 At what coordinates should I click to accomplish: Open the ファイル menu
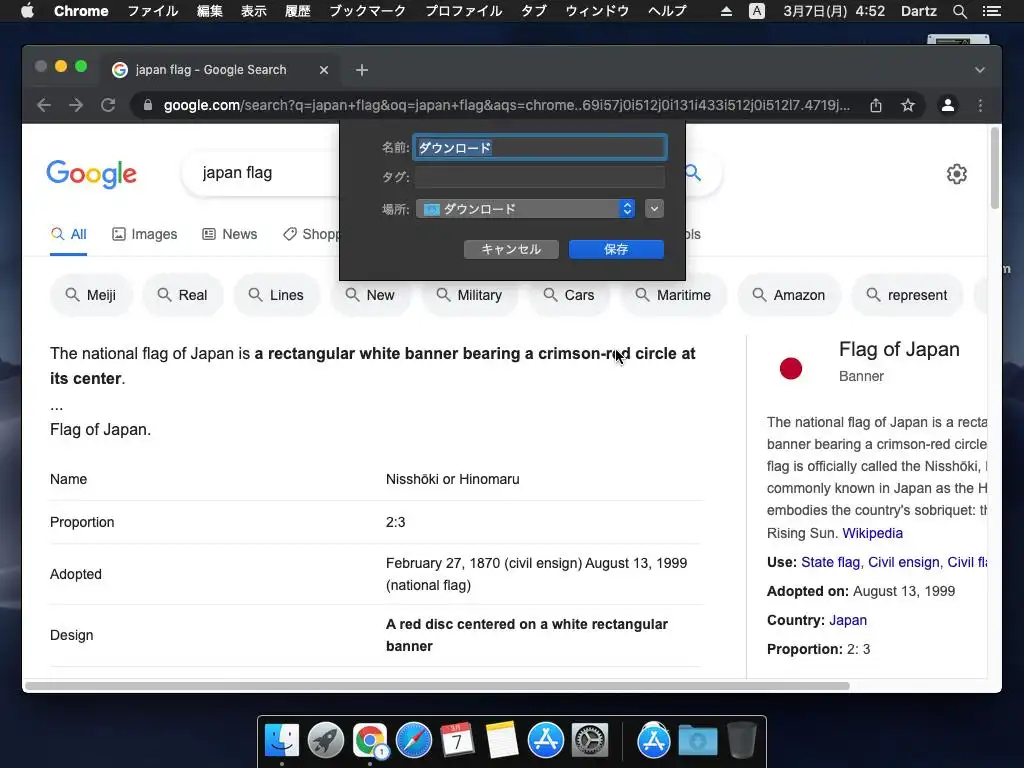pos(152,11)
